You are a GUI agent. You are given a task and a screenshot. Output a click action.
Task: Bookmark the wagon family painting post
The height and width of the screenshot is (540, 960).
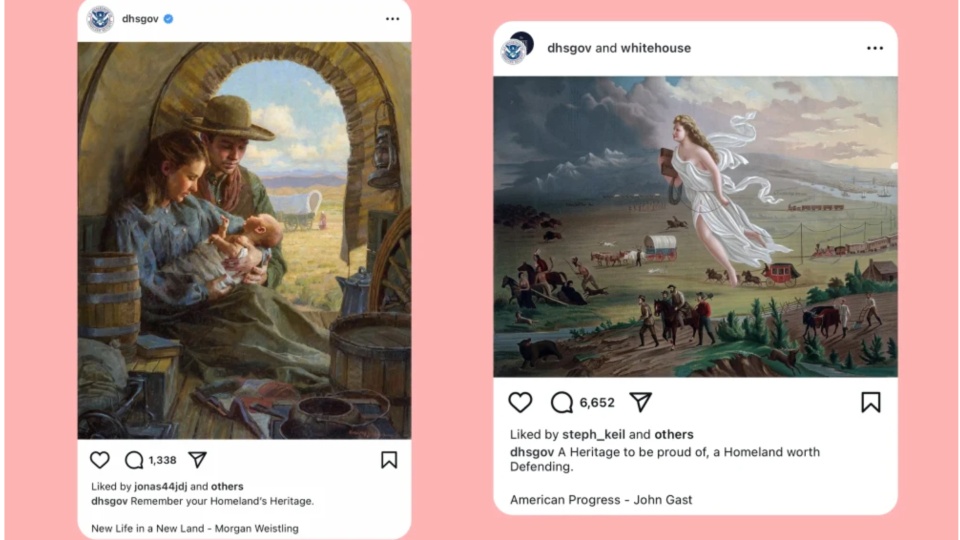[x=389, y=460]
